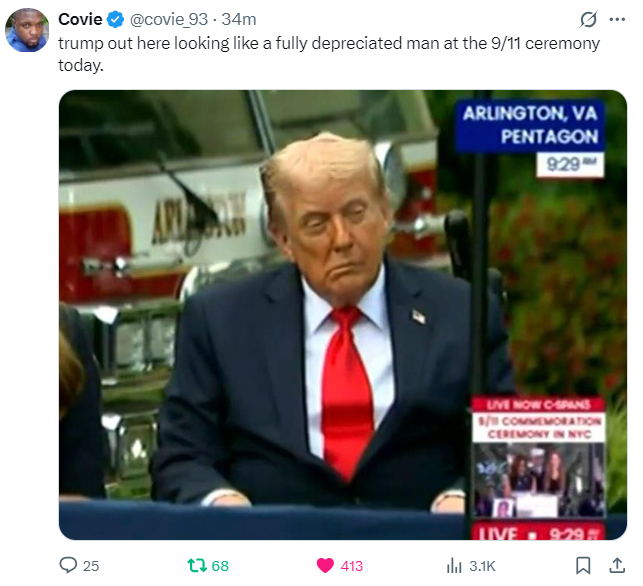643x586 pixels.
Task: Open the attached ceremony image
Action: pyautogui.click(x=343, y=315)
